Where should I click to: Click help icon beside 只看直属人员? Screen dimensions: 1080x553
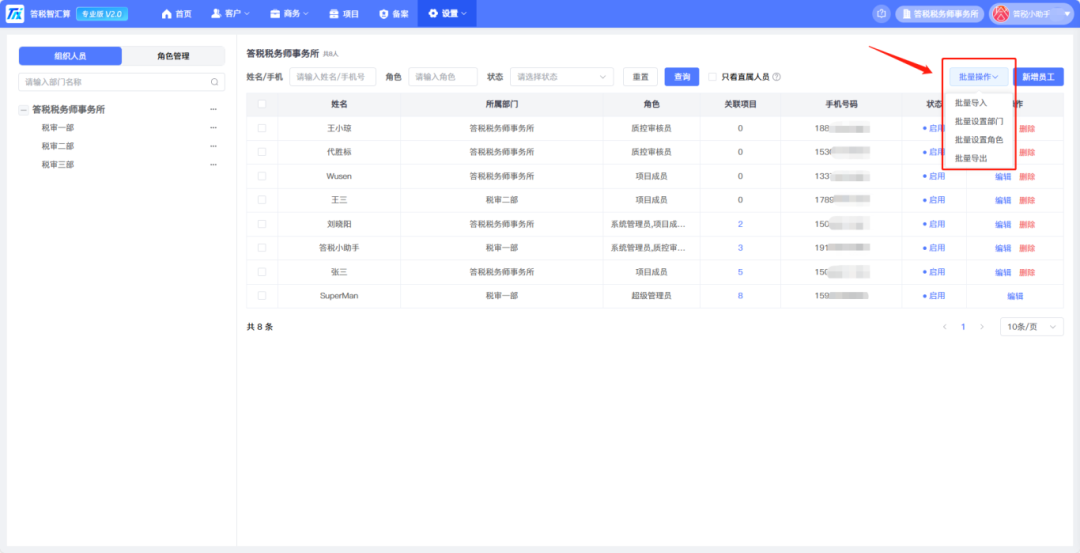776,77
